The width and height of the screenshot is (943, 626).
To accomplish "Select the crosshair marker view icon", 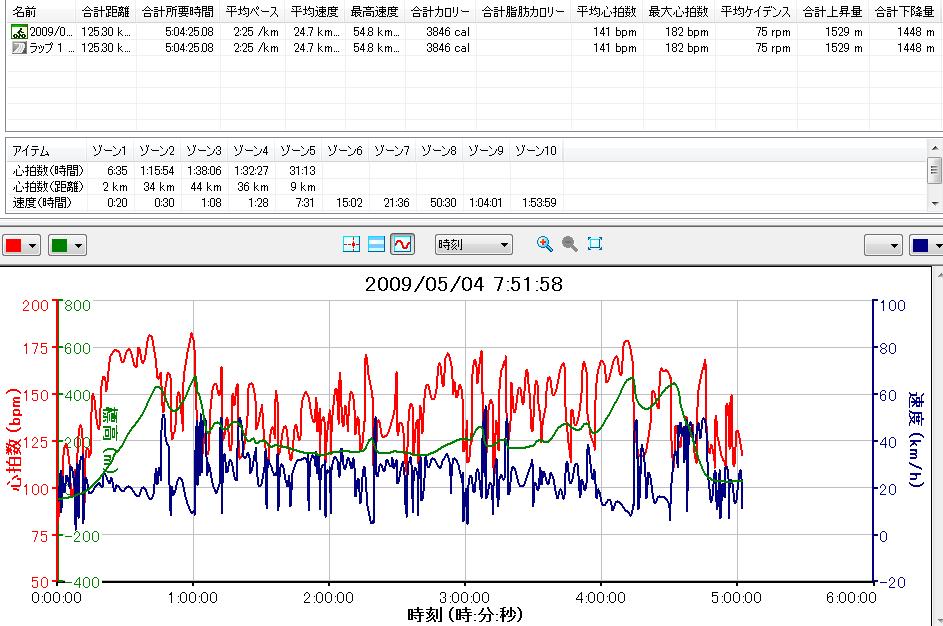I will [x=351, y=244].
